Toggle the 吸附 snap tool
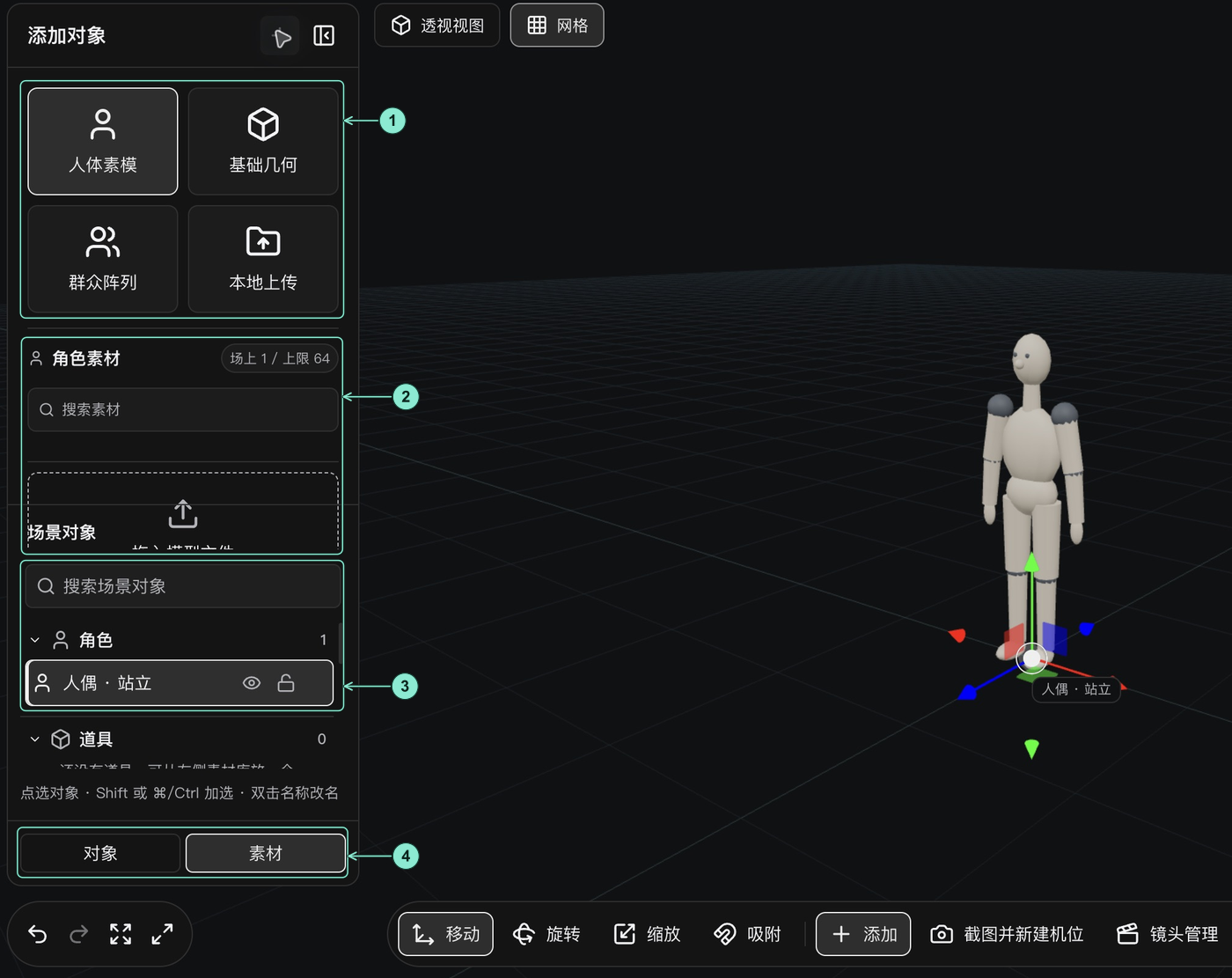 747,934
